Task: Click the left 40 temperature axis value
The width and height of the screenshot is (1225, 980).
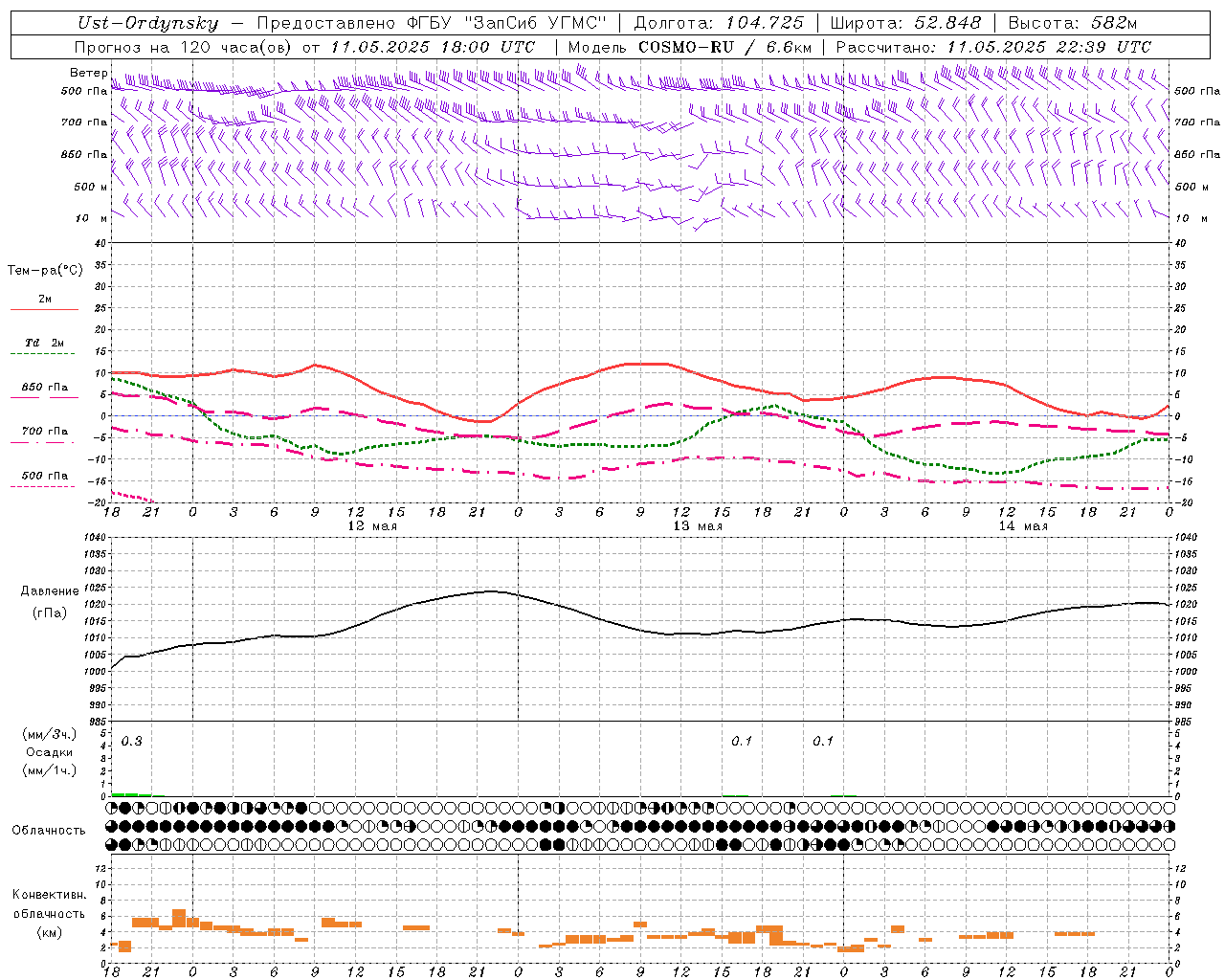Action: pyautogui.click(x=100, y=243)
